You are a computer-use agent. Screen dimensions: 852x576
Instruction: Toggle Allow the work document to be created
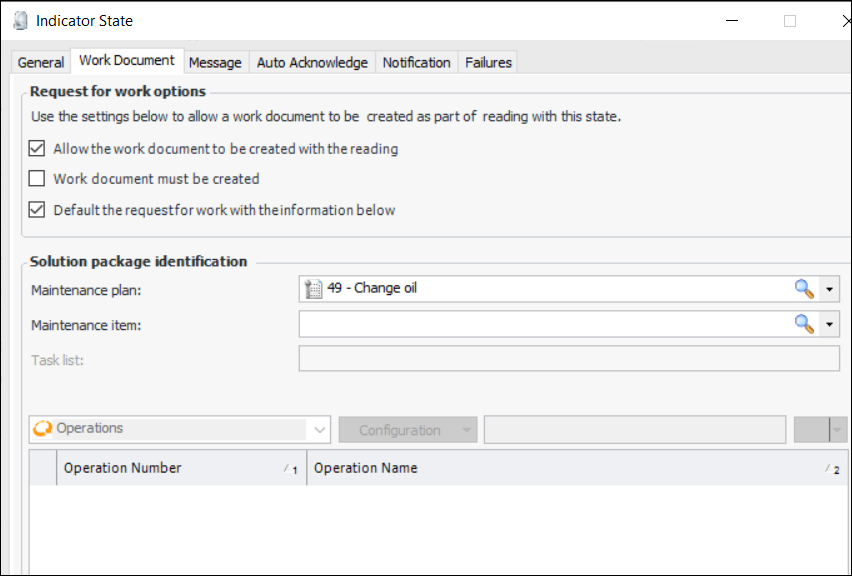(37, 149)
